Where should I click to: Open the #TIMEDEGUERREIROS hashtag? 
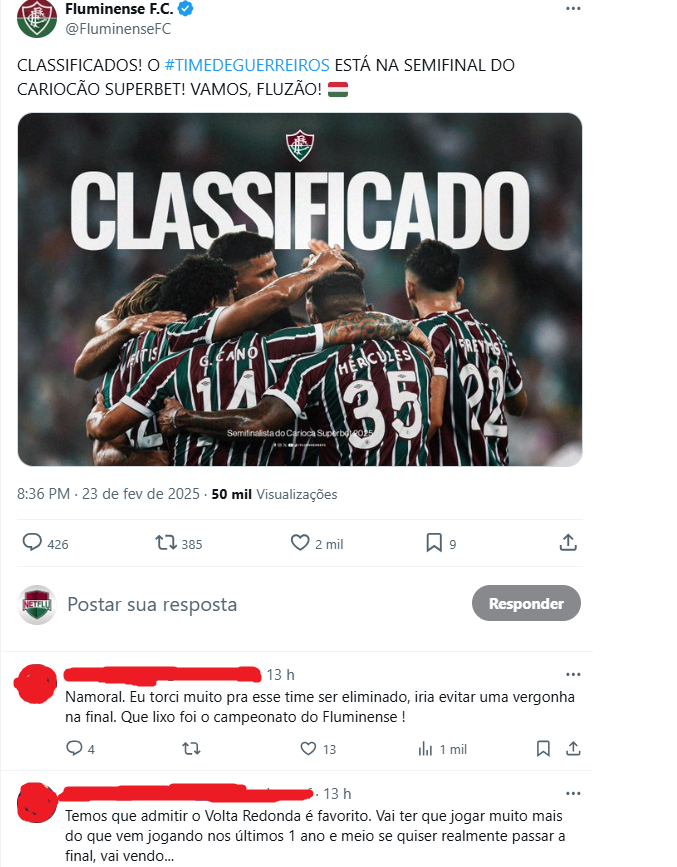pyautogui.click(x=247, y=65)
